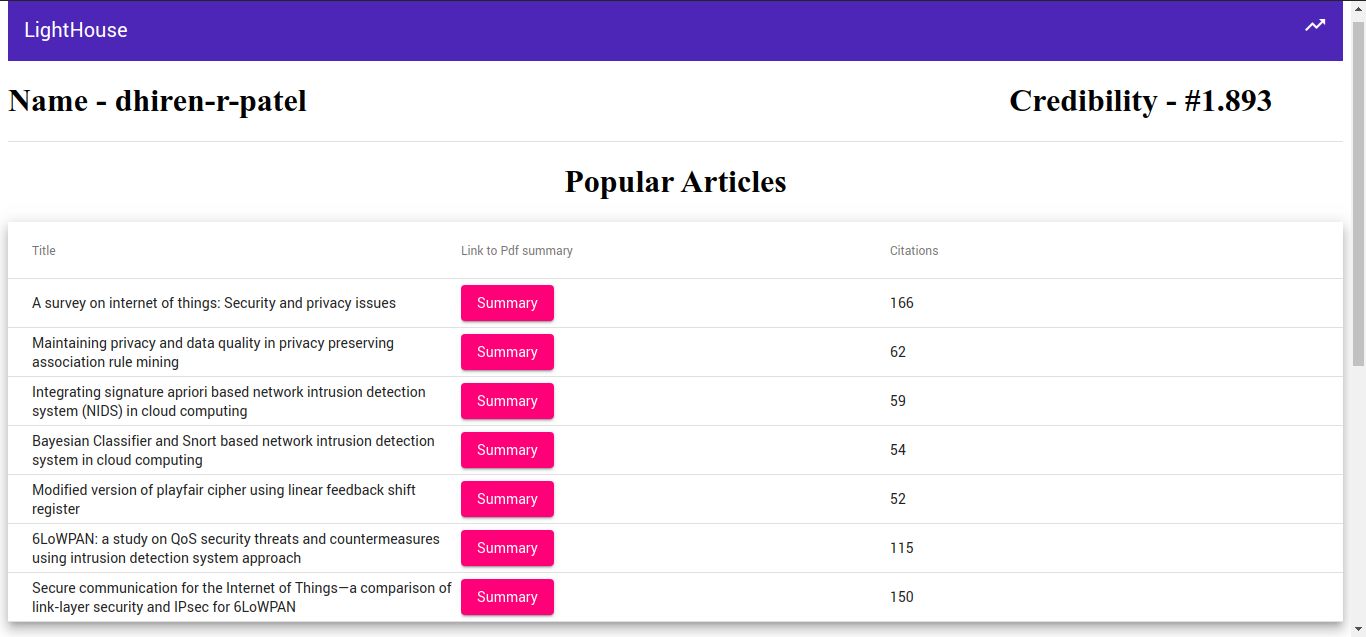Click title 'Maintaining privacy and data quality'

[x=213, y=352]
